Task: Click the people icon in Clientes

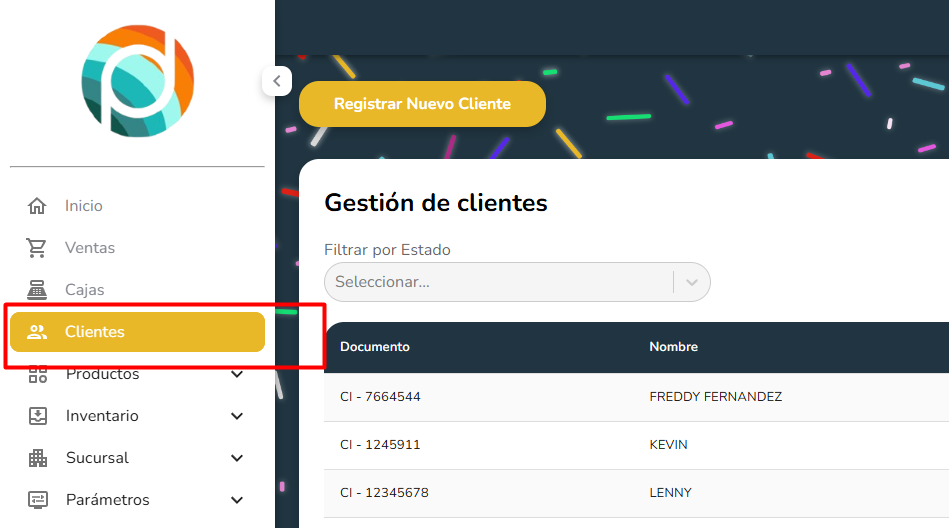Action: (x=37, y=332)
